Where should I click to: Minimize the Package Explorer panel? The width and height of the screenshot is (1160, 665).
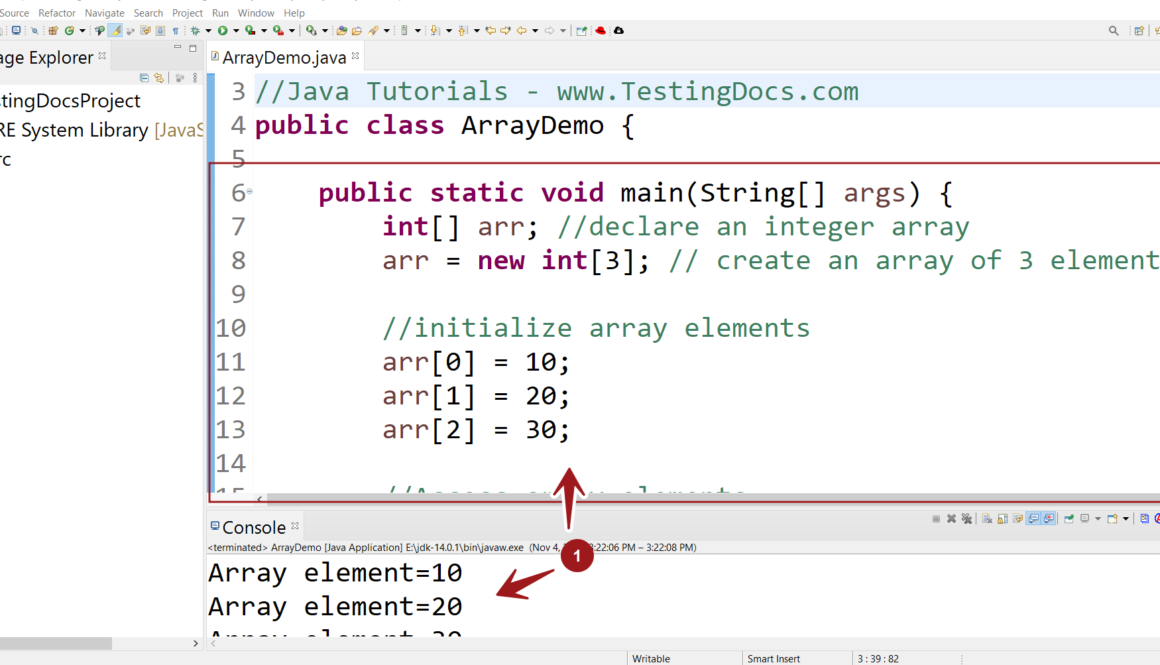pyautogui.click(x=178, y=48)
